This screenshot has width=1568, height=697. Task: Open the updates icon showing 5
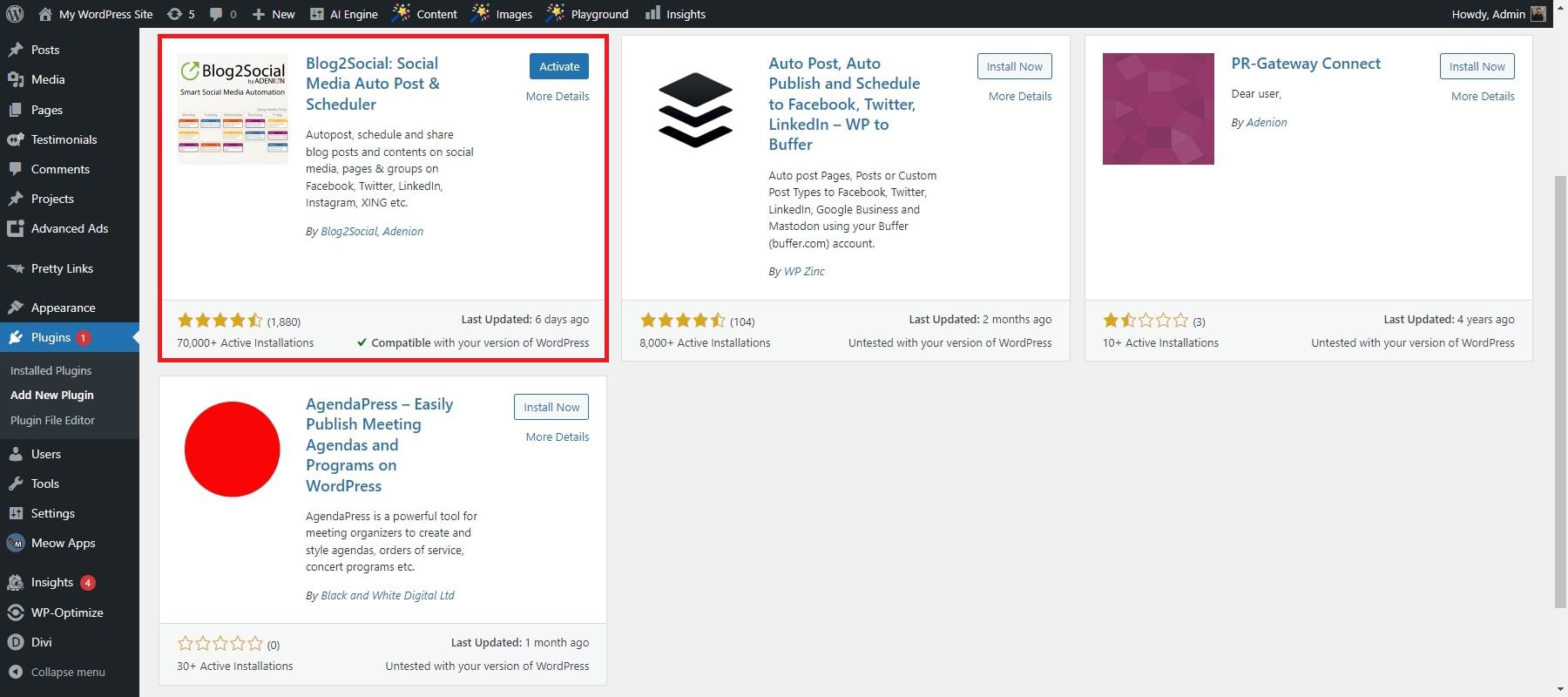[x=180, y=14]
